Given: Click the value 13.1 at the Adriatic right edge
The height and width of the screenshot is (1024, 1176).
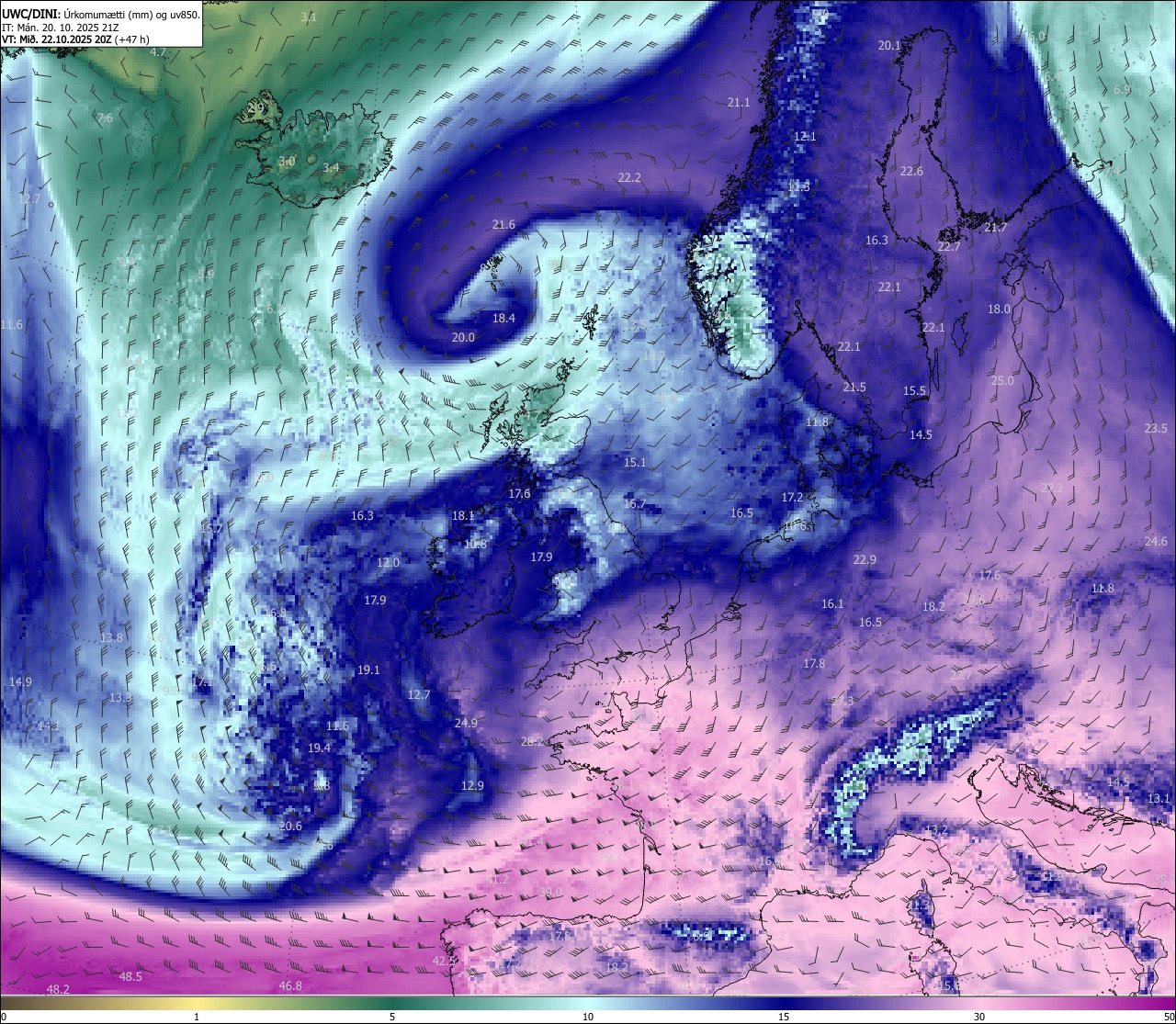Looking at the screenshot, I should 1159,798.
